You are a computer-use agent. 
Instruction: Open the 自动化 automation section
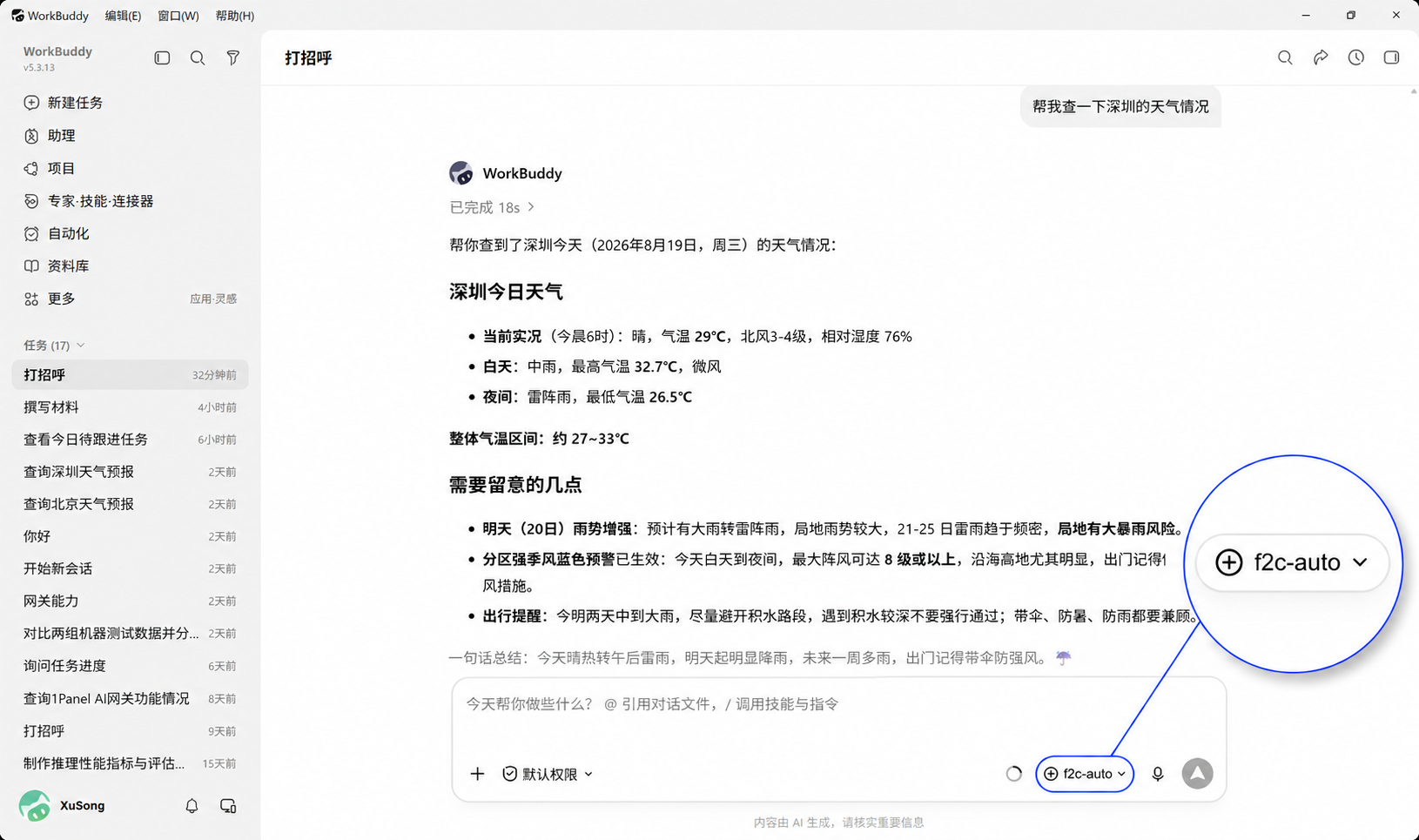coord(131,233)
